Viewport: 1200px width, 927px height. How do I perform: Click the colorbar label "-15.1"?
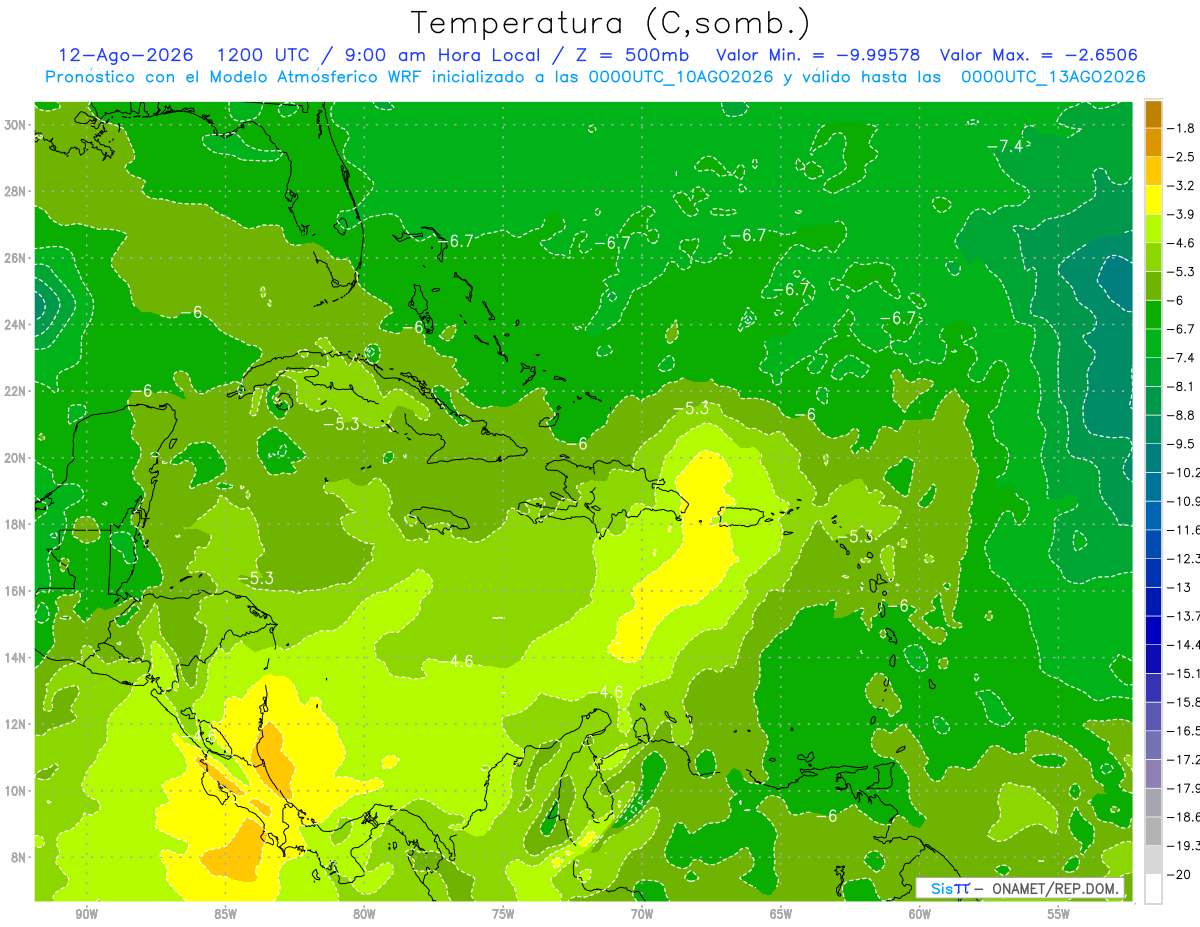[x=1184, y=672]
